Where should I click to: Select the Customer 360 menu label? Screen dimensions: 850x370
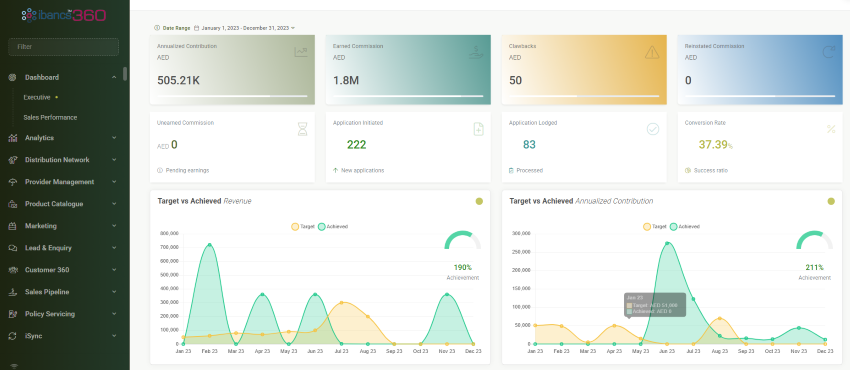pos(47,270)
